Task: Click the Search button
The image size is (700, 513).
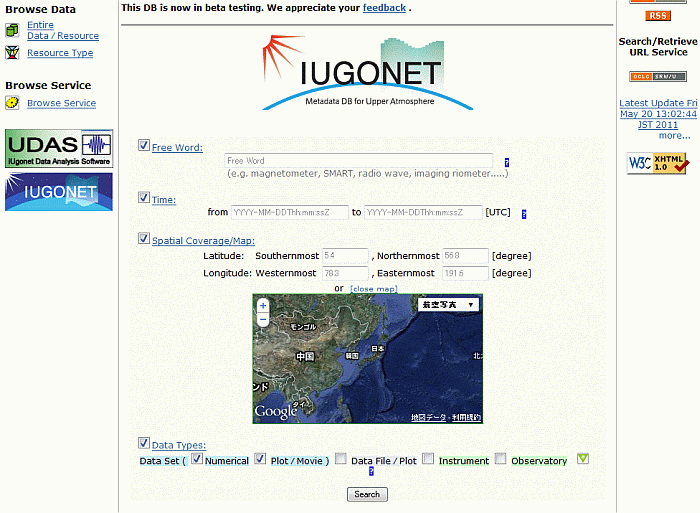Action: tap(367, 494)
